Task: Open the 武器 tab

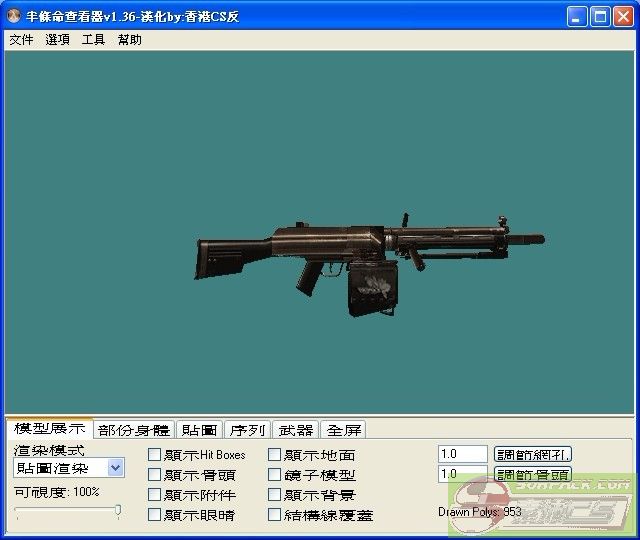Action: [295, 430]
